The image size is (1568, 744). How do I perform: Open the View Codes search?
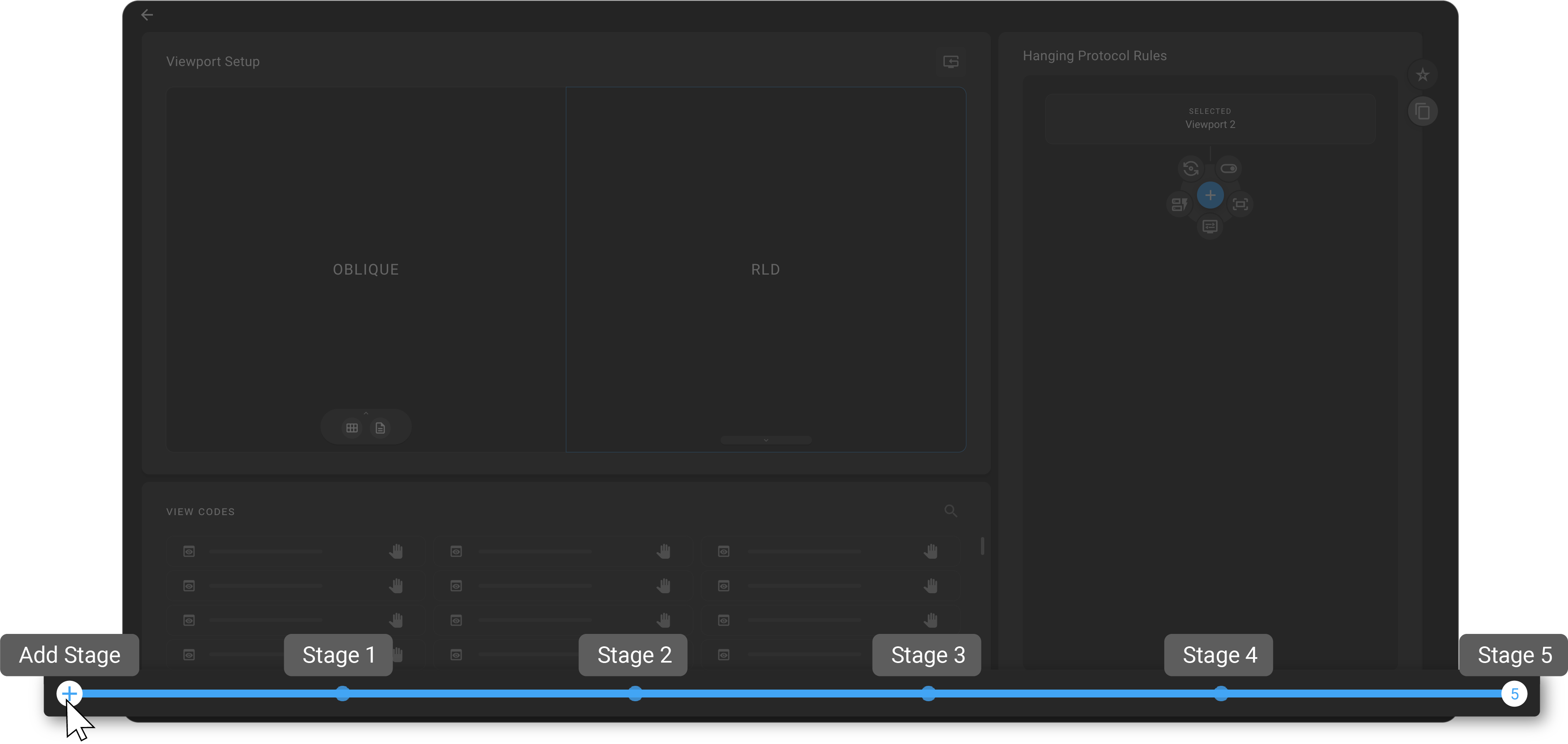[950, 511]
